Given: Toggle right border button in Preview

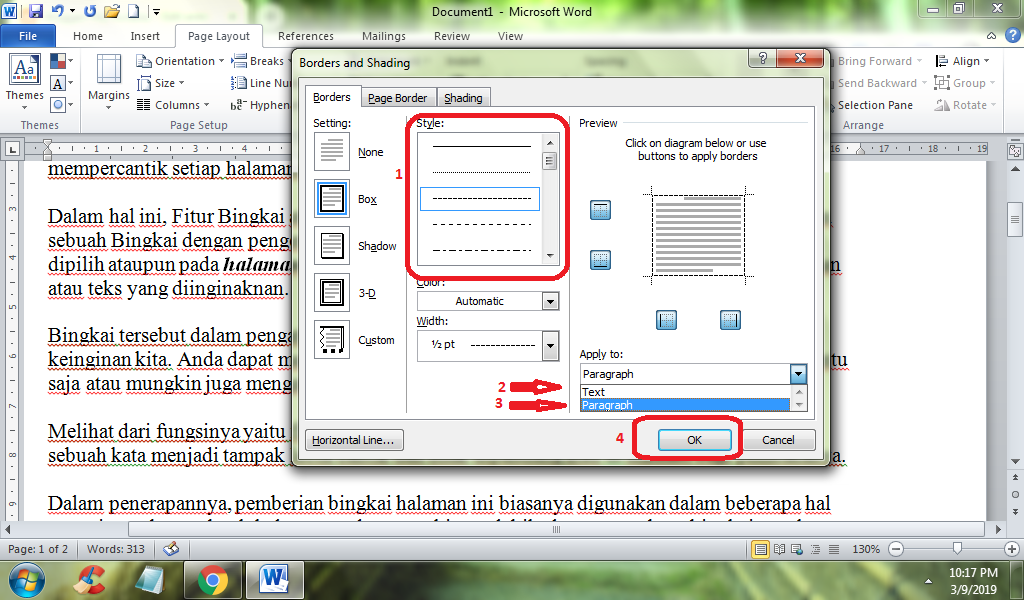Looking at the screenshot, I should pyautogui.click(x=730, y=320).
